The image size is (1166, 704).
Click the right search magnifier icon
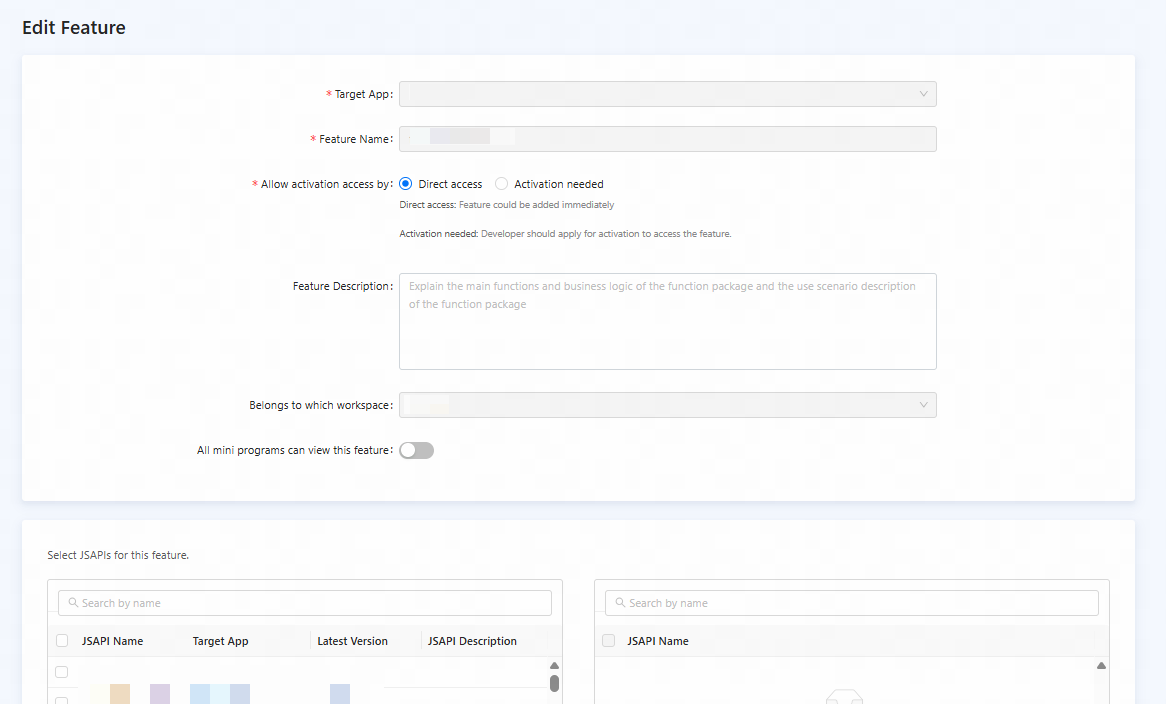click(x=620, y=603)
